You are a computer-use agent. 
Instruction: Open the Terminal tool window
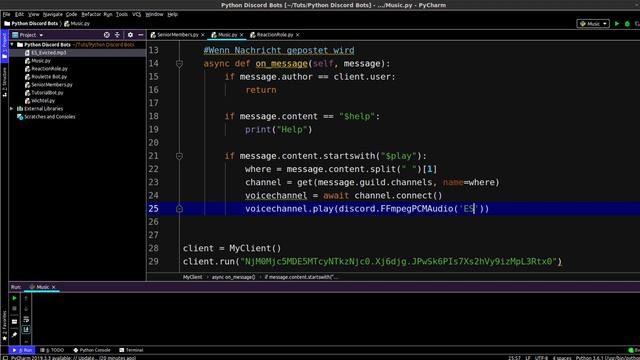pyautogui.click(x=131, y=350)
